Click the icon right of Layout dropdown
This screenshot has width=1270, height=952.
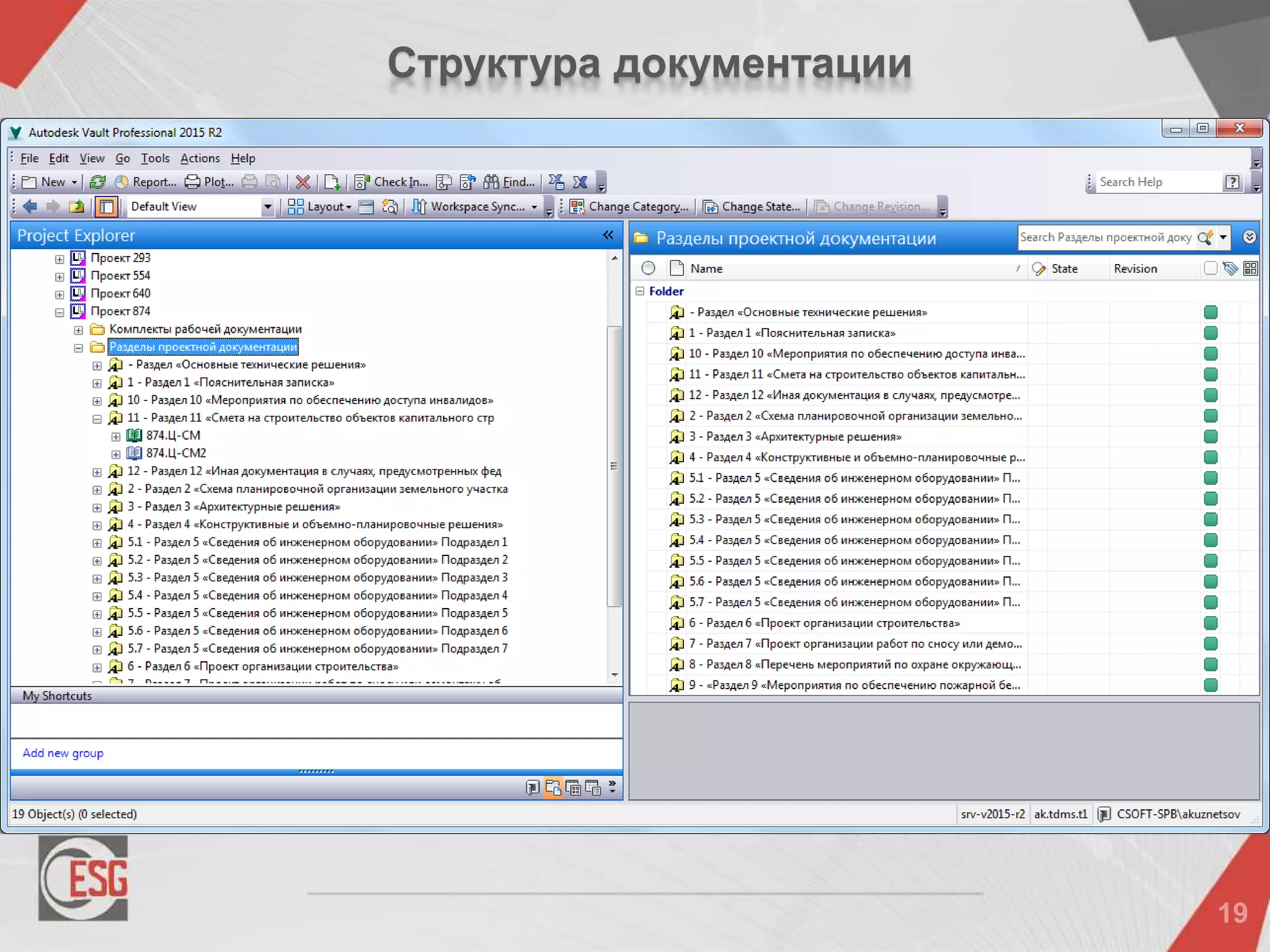366,206
